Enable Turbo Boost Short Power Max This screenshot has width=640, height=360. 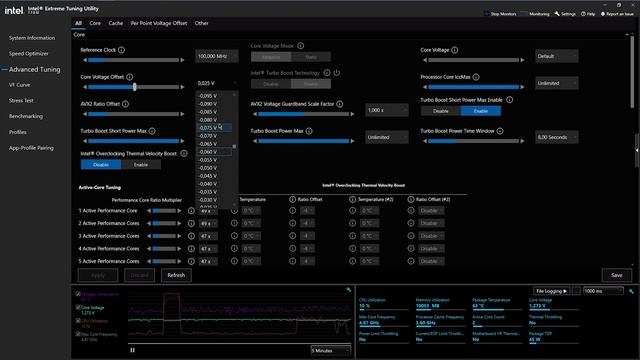[480, 111]
